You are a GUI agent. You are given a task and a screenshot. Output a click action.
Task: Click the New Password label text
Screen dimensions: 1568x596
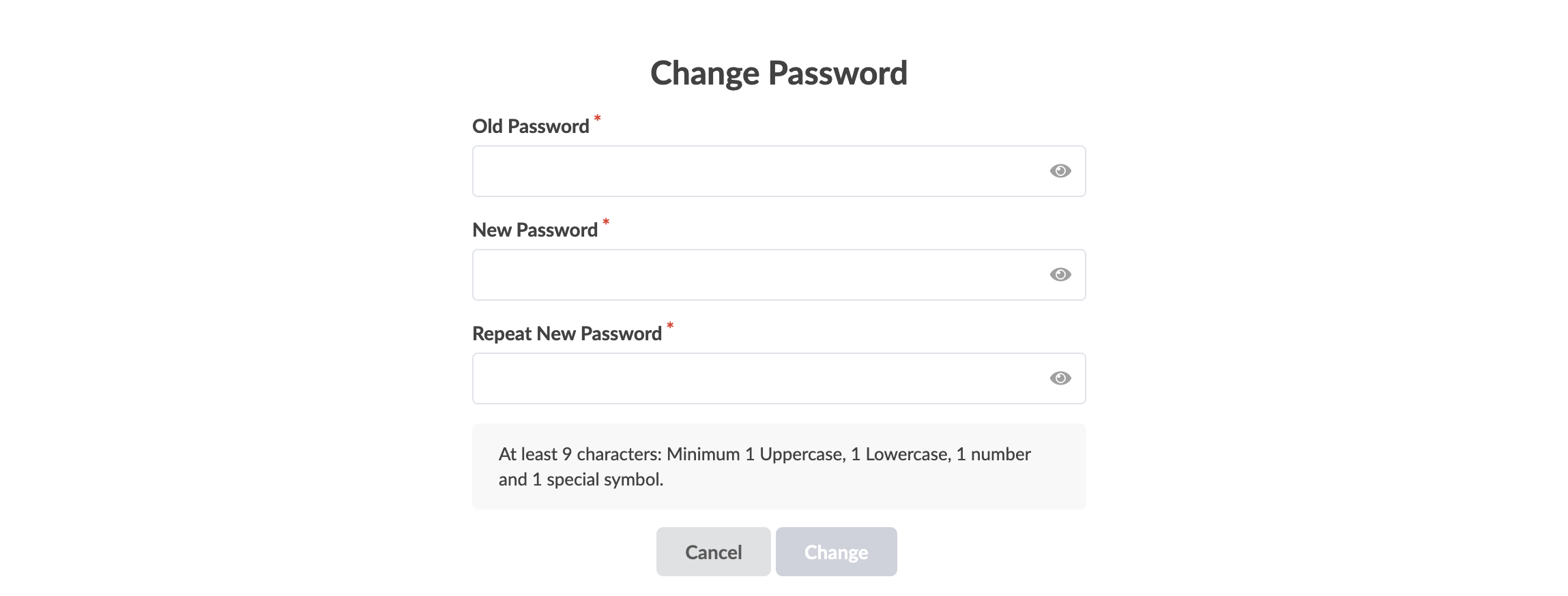pos(534,230)
